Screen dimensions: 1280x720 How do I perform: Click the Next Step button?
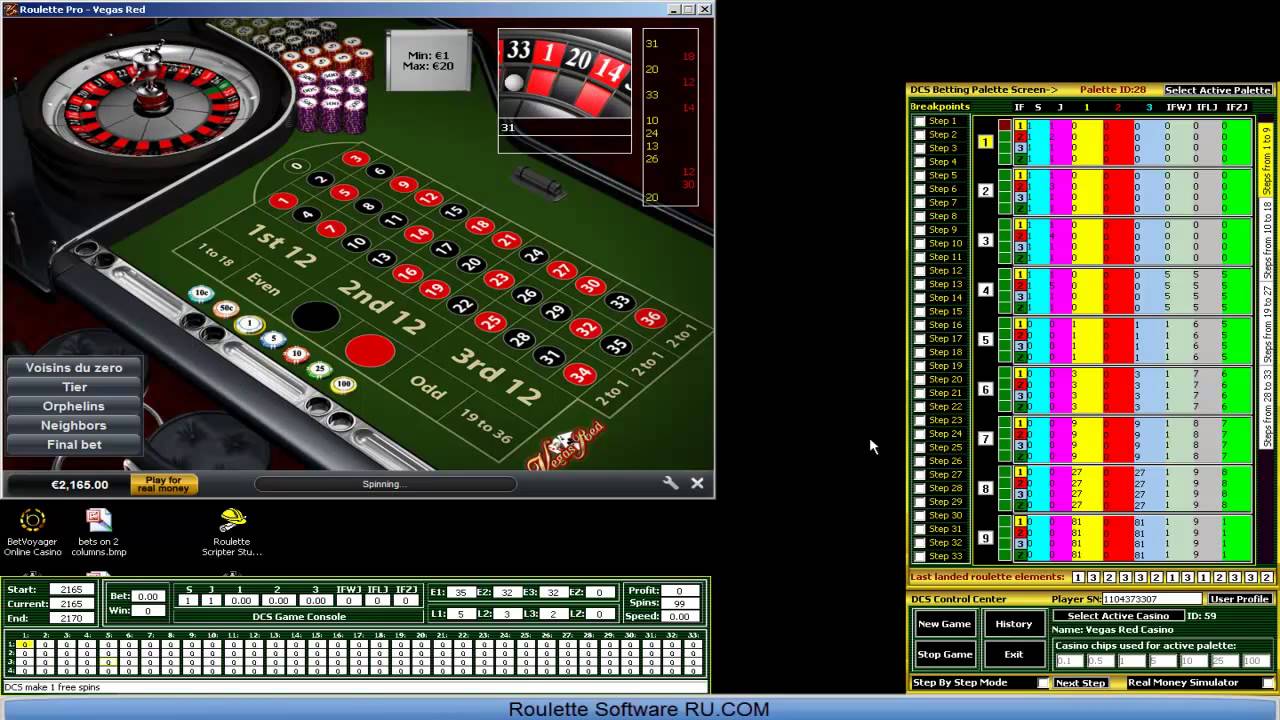[1081, 683]
